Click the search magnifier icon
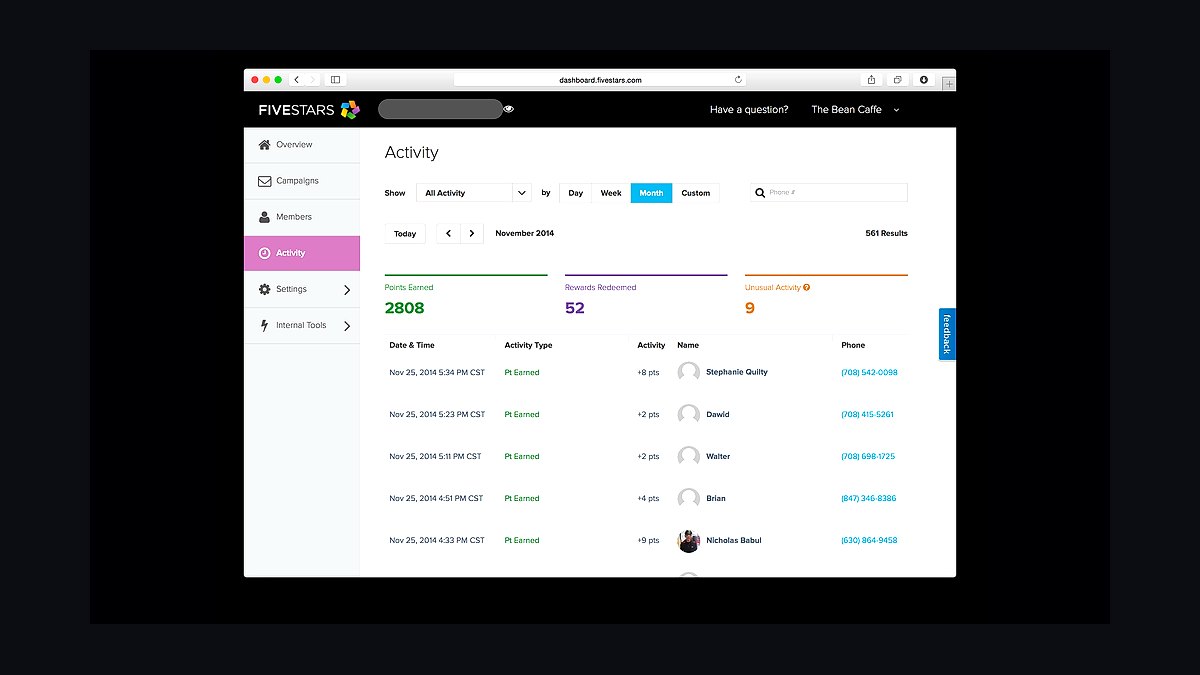This screenshot has height=675, width=1200. pyautogui.click(x=760, y=193)
